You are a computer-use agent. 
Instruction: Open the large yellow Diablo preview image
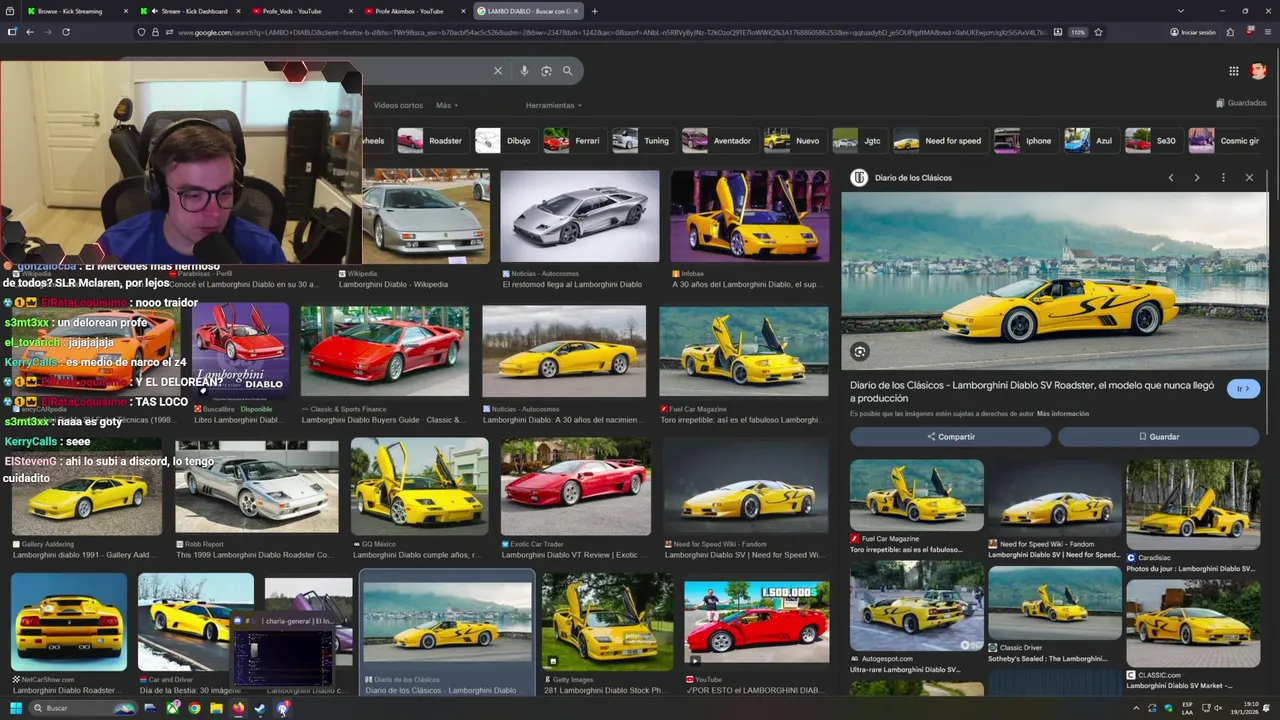tap(1054, 281)
